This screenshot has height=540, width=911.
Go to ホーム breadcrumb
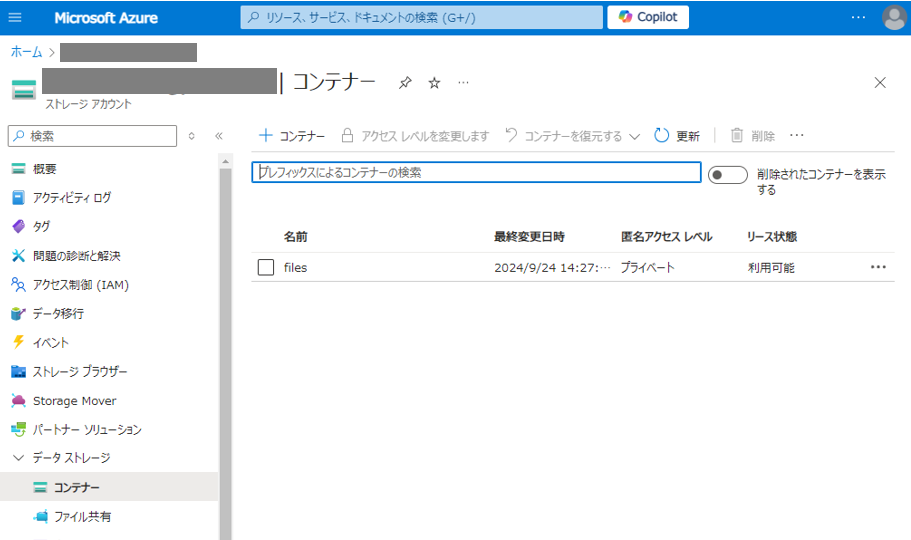point(26,52)
